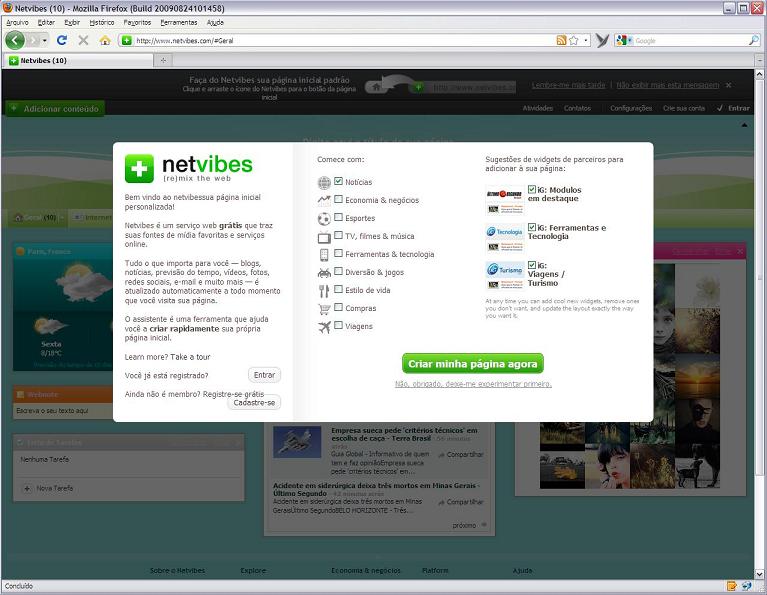Click the Cadastre-se button
Image resolution: width=767 pixels, height=595 pixels.
click(x=254, y=403)
